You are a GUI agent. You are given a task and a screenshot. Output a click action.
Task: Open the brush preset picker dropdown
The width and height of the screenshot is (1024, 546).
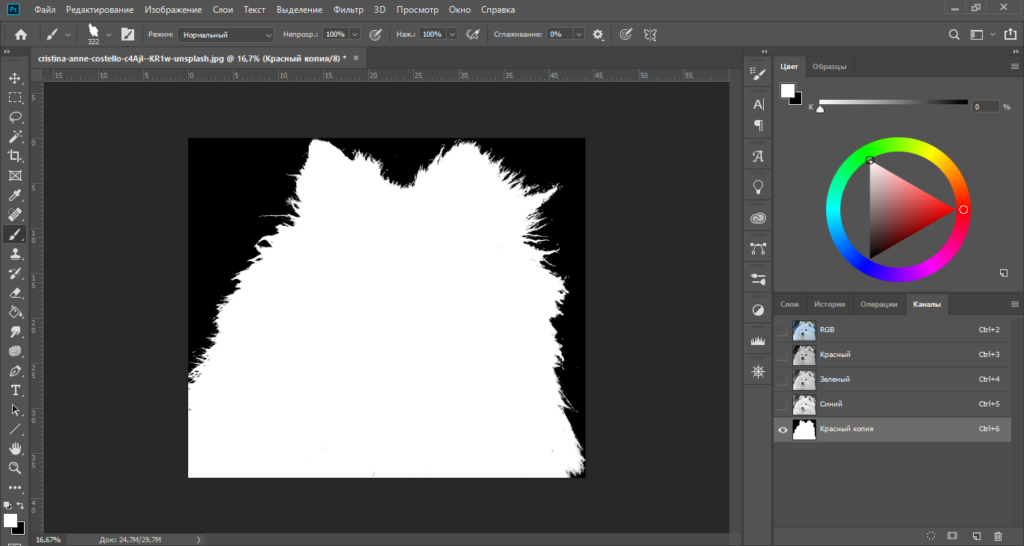tap(108, 34)
